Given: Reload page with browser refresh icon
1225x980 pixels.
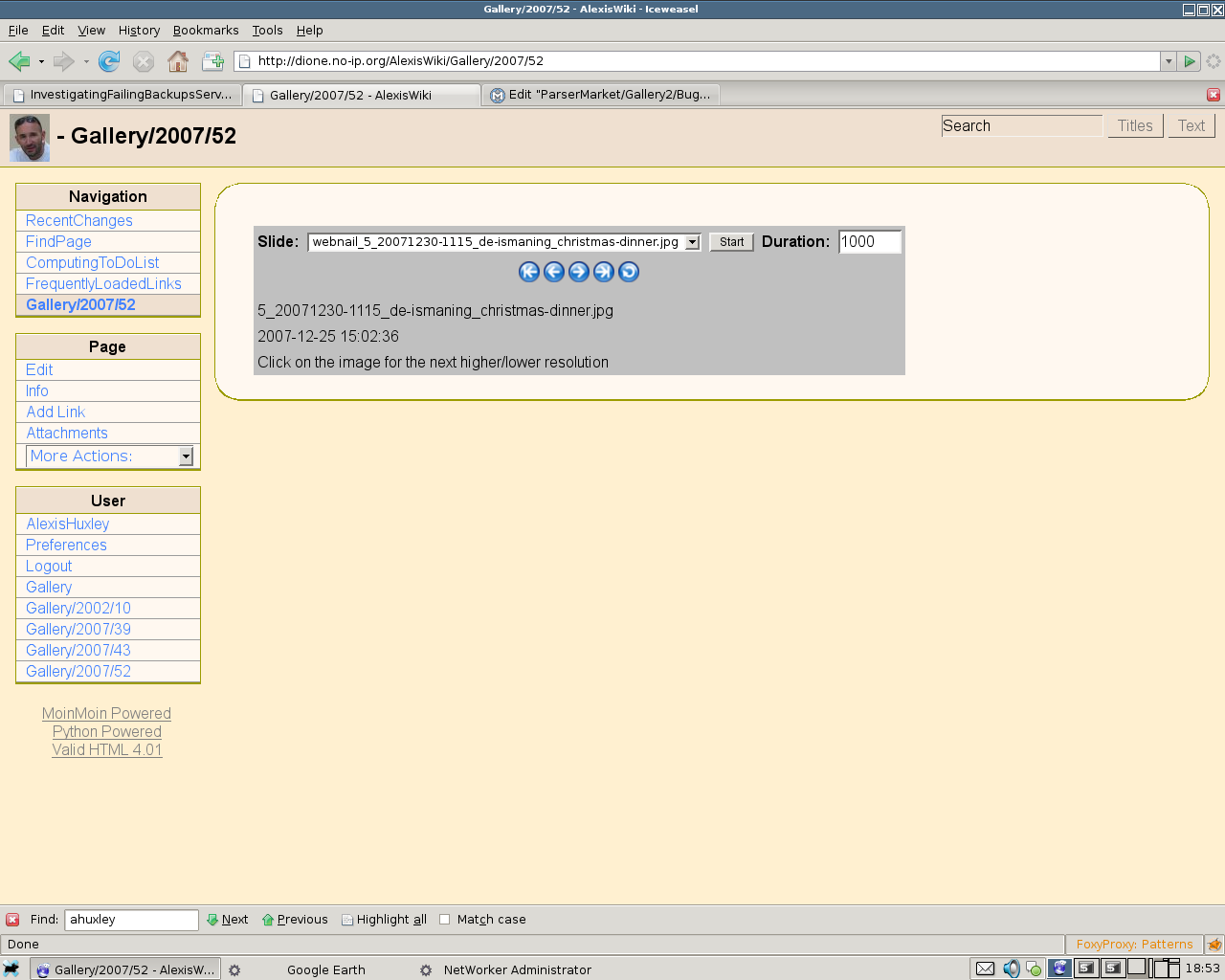Looking at the screenshot, I should [x=109, y=61].
